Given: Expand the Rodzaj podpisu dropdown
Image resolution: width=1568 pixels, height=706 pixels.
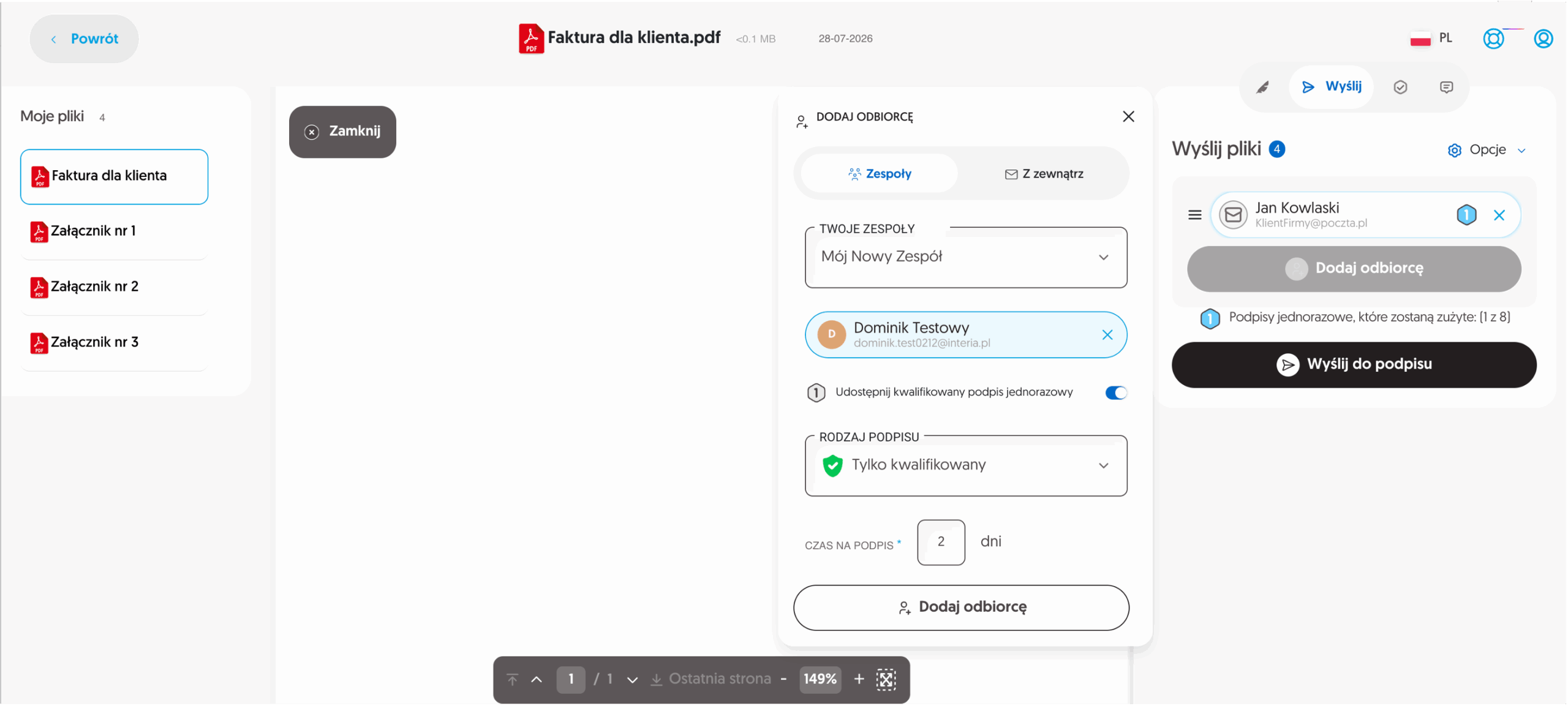Looking at the screenshot, I should pyautogui.click(x=966, y=465).
